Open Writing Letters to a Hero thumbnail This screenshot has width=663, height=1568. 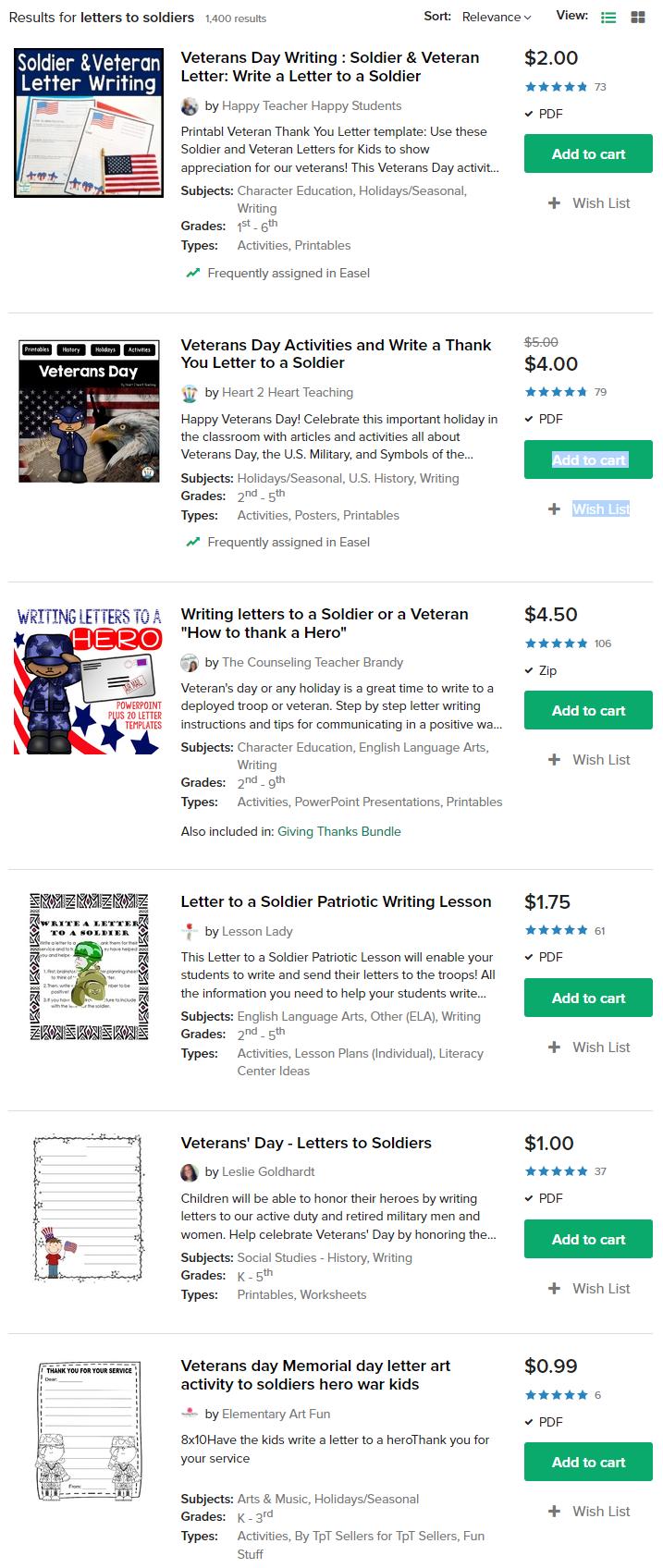tap(89, 680)
